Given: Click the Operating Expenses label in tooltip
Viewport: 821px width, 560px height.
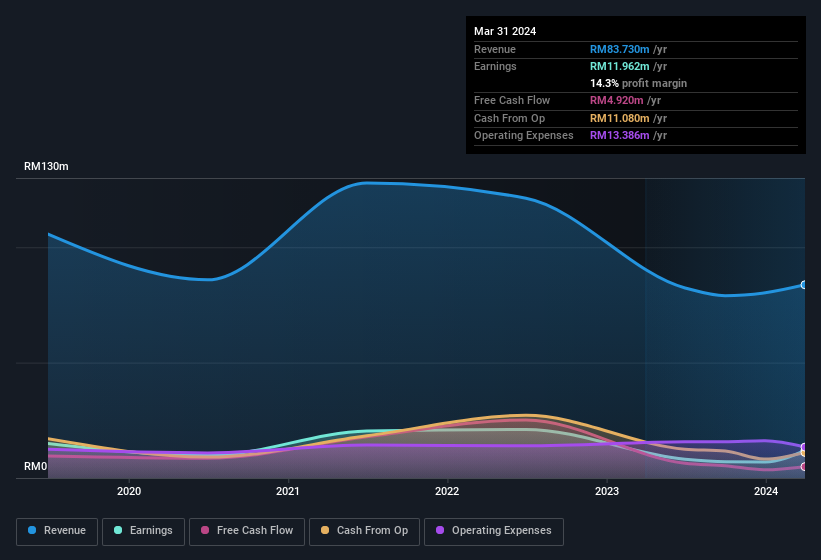Looking at the screenshot, I should click(x=524, y=136).
